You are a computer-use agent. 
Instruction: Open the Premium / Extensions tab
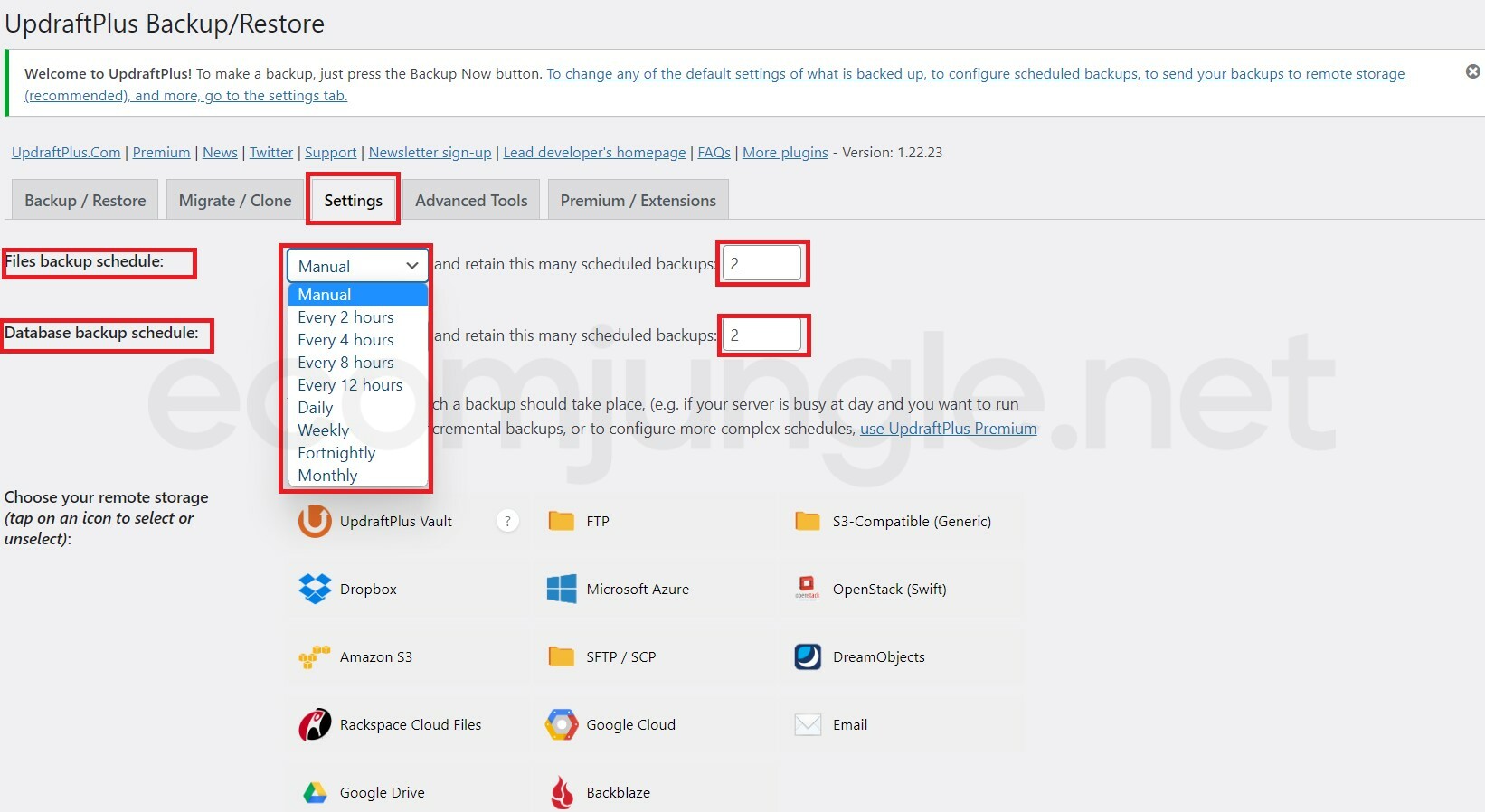[638, 200]
